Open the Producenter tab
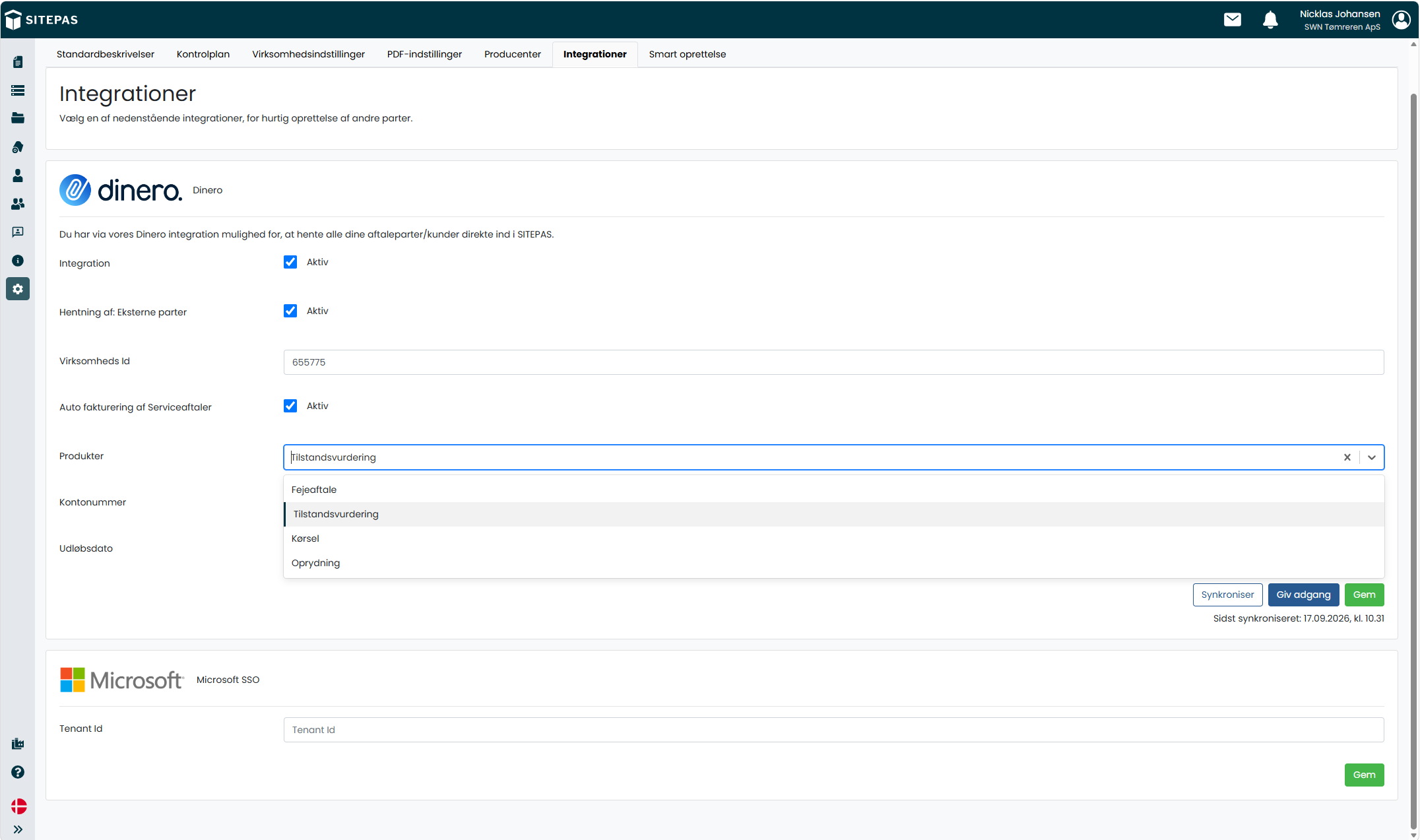The width and height of the screenshot is (1420, 840). pos(513,54)
